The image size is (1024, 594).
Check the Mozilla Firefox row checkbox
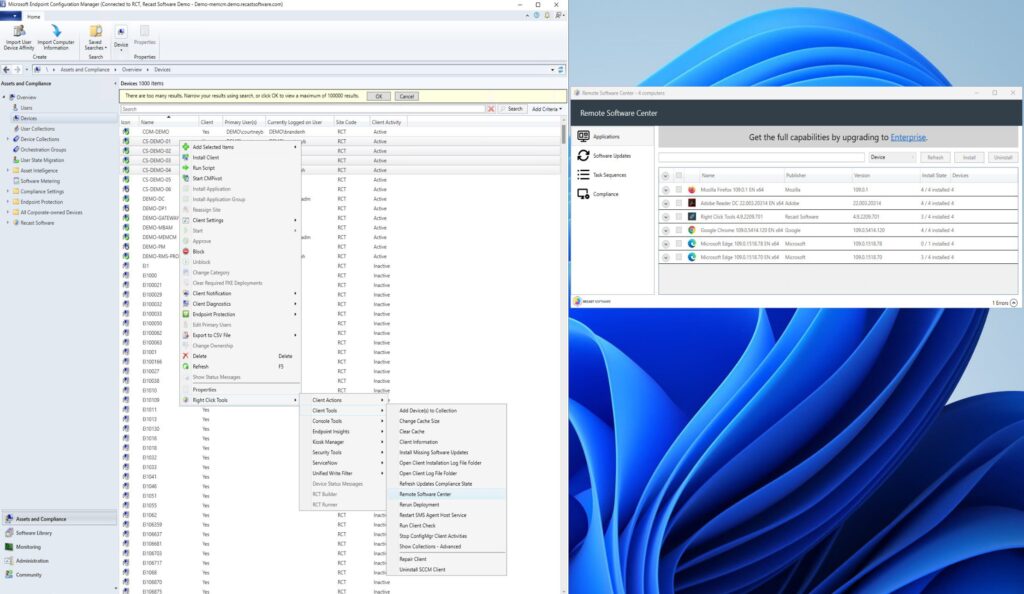coord(678,189)
